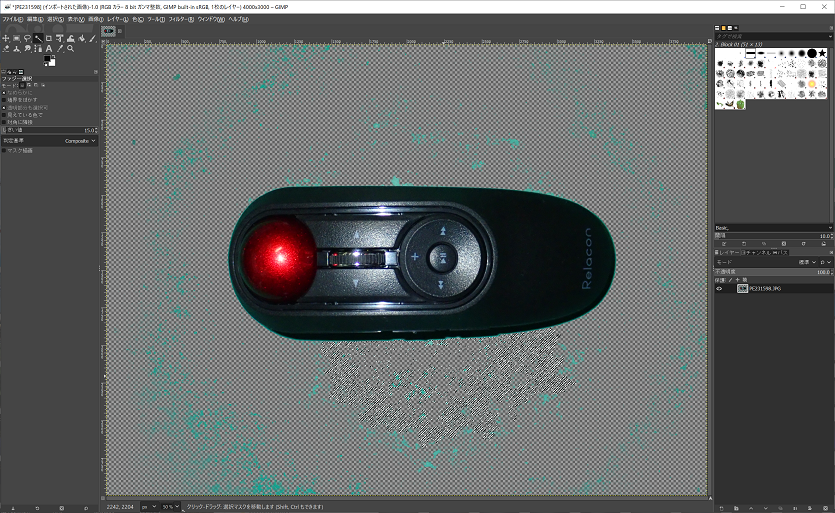This screenshot has width=835, height=513.
Task: Select the replace selection mode button
Action: (22, 85)
